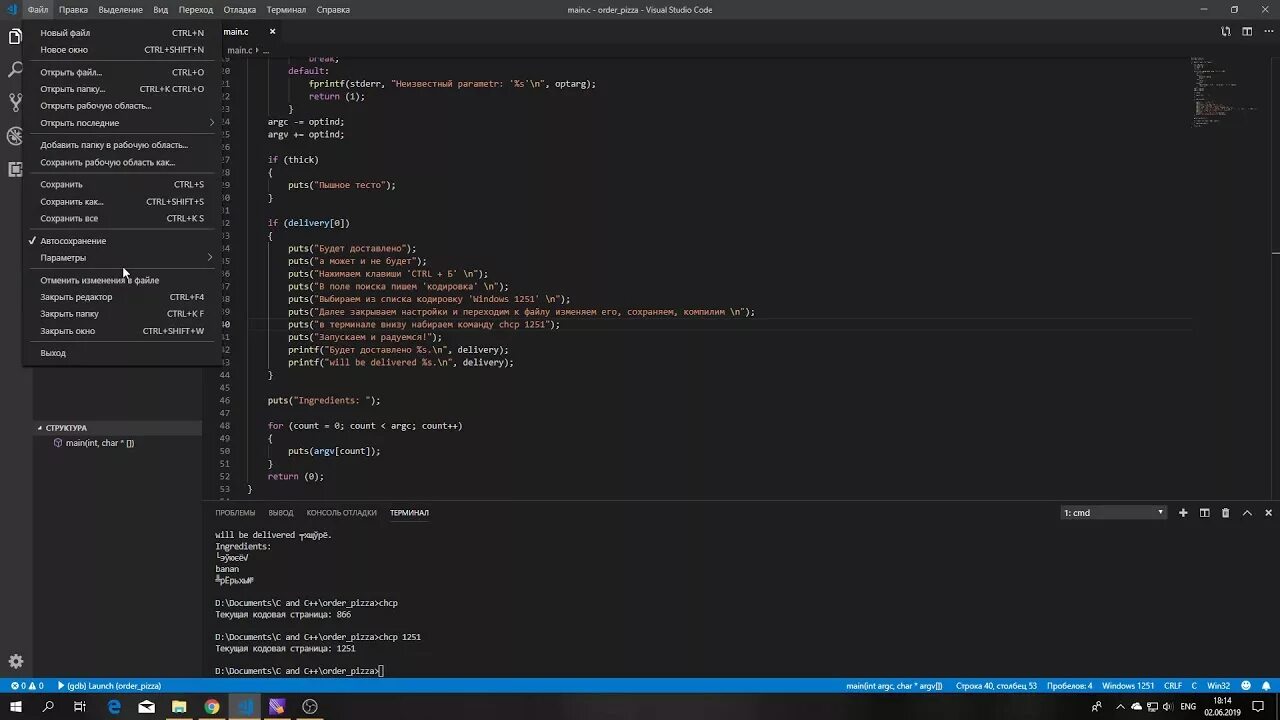Image resolution: width=1280 pixels, height=720 pixels.
Task: Open the Файл menu
Action: coord(38,10)
